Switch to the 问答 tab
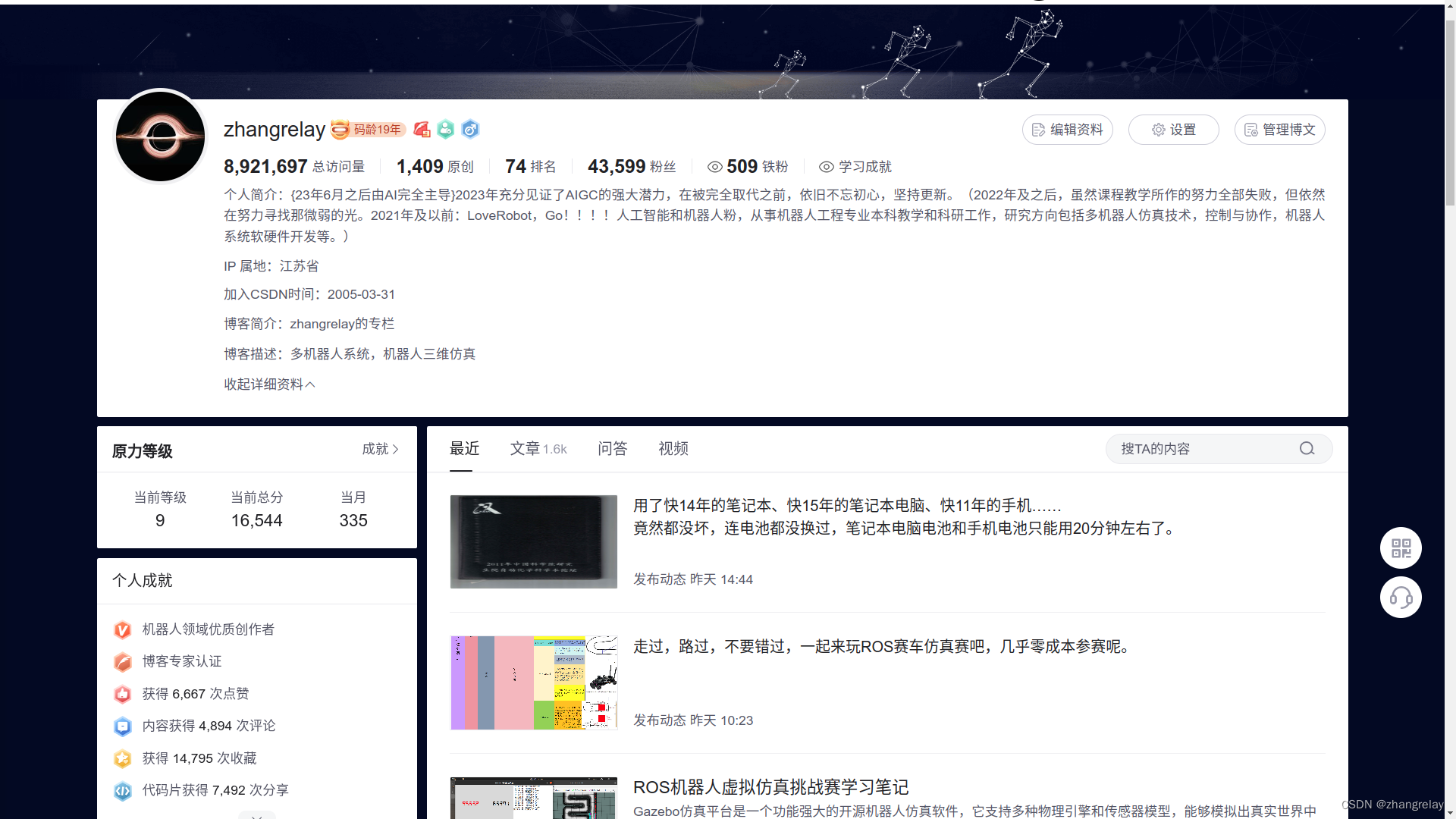 tap(612, 449)
